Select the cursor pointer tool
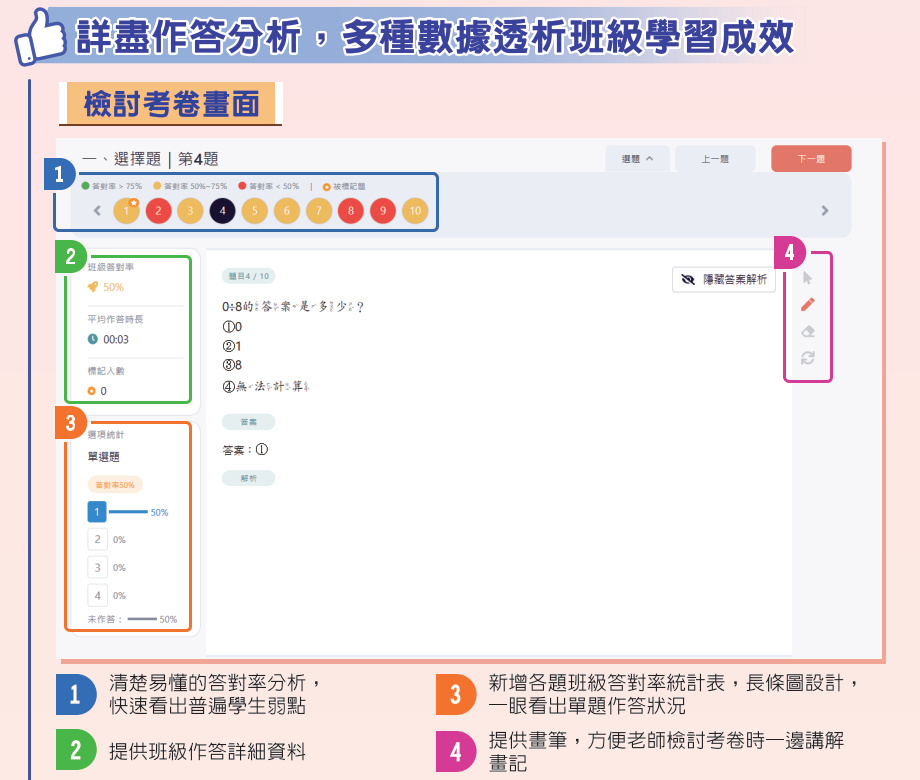 point(808,278)
